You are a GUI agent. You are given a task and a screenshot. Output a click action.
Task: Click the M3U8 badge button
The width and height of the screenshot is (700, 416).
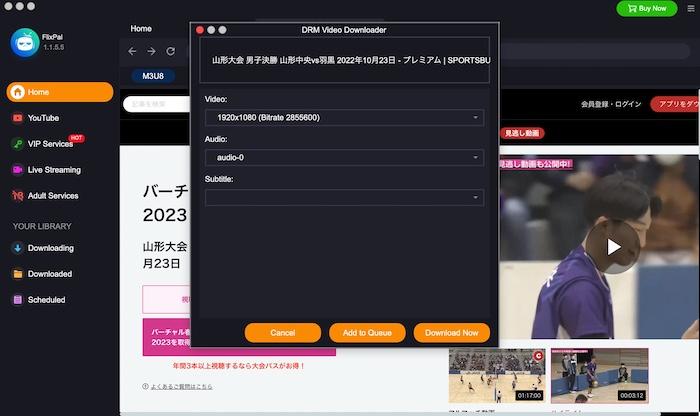click(x=153, y=76)
